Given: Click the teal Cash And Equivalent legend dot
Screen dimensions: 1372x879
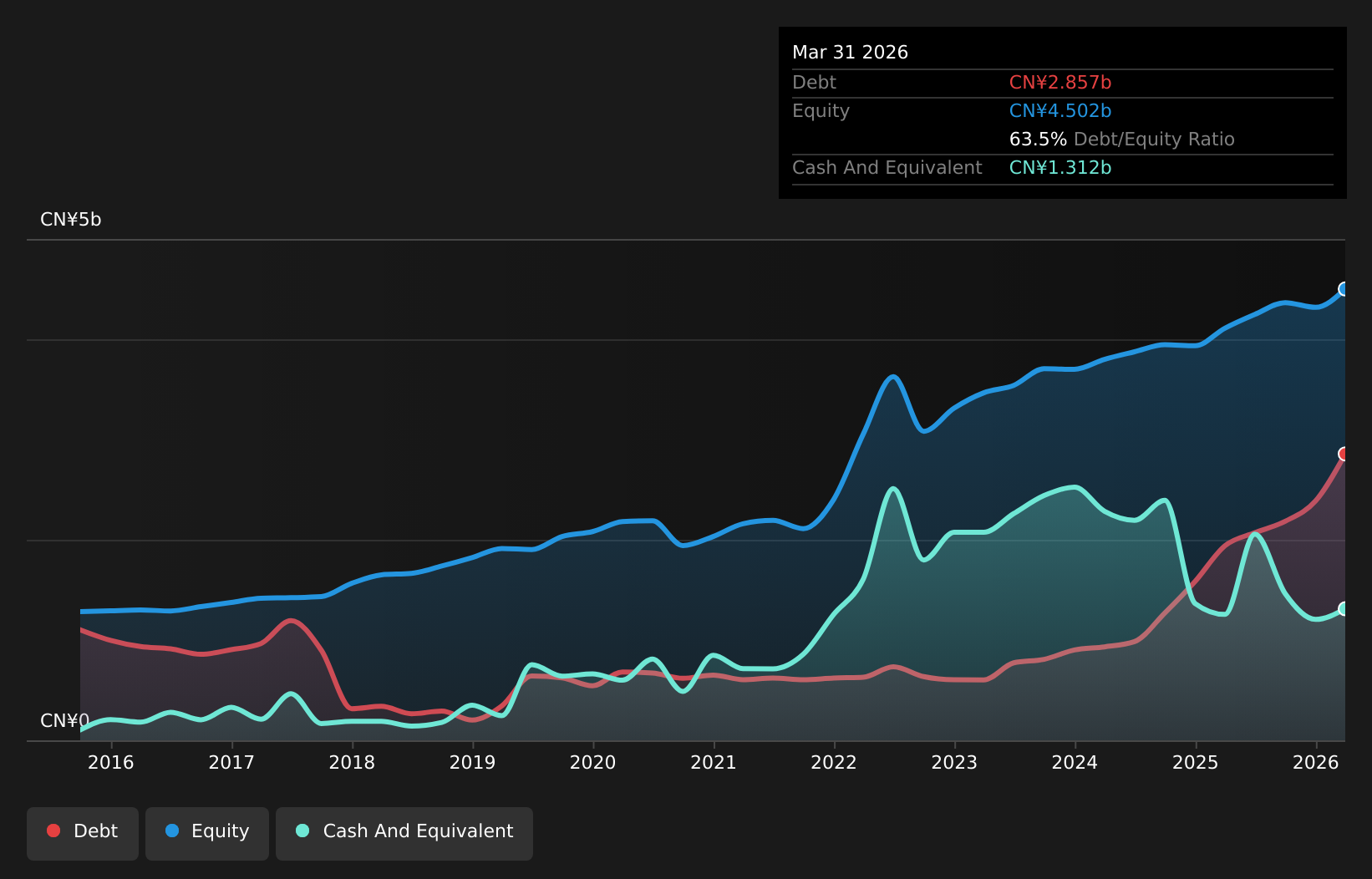Looking at the screenshot, I should click(x=302, y=831).
